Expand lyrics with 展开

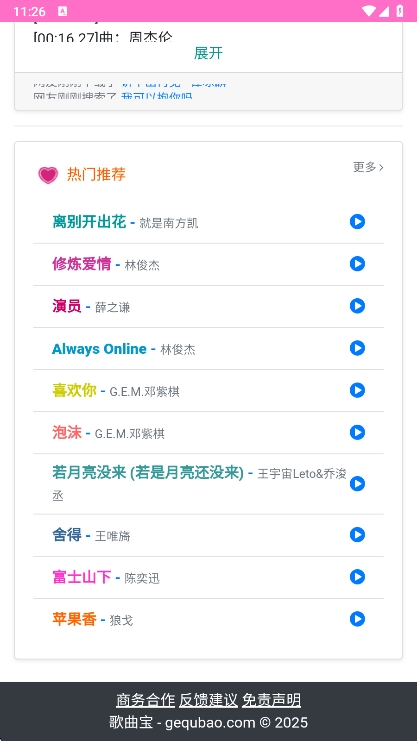(208, 53)
